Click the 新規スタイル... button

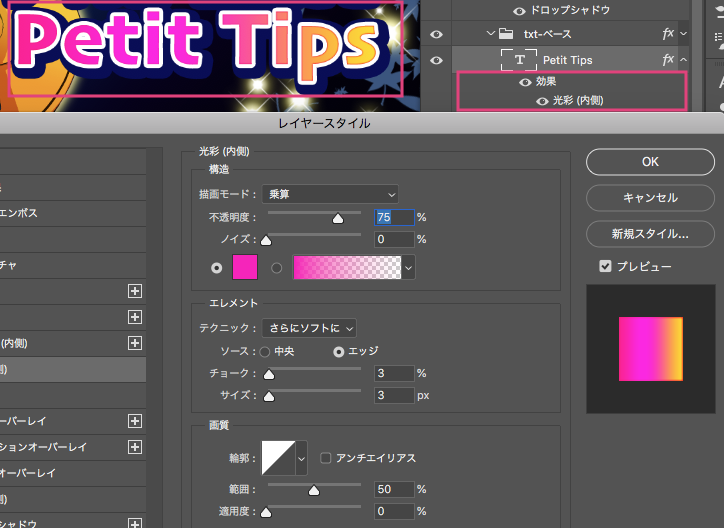pos(650,234)
